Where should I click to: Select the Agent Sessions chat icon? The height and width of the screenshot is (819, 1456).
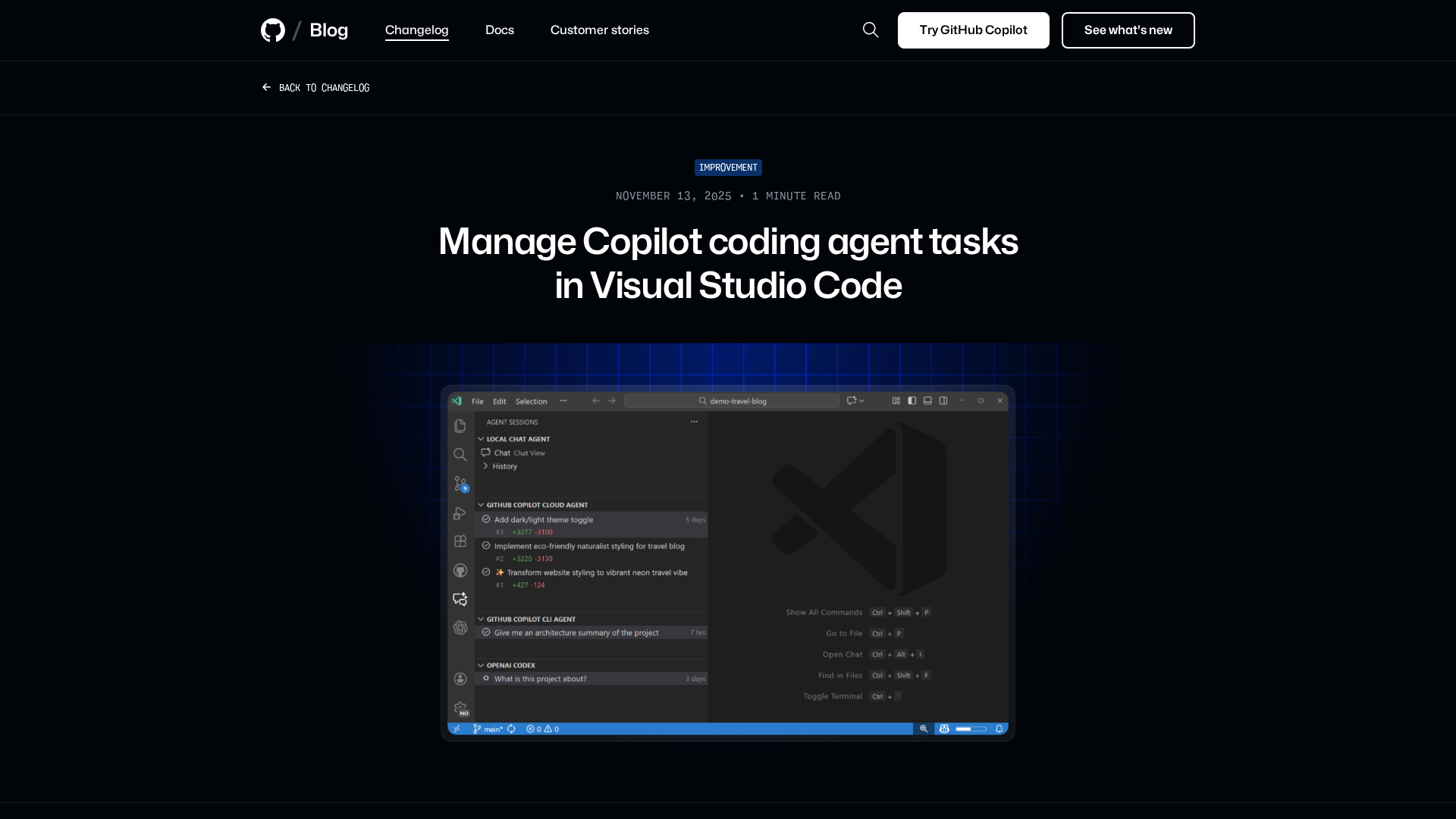(460, 599)
